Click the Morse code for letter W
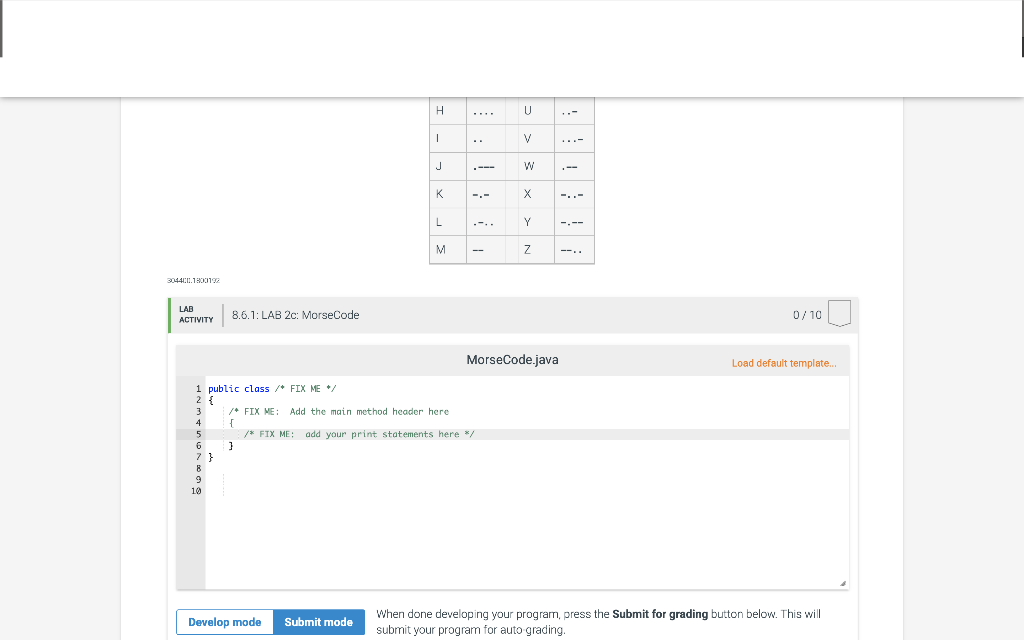Screen dimensions: 1024x640 coord(573,166)
